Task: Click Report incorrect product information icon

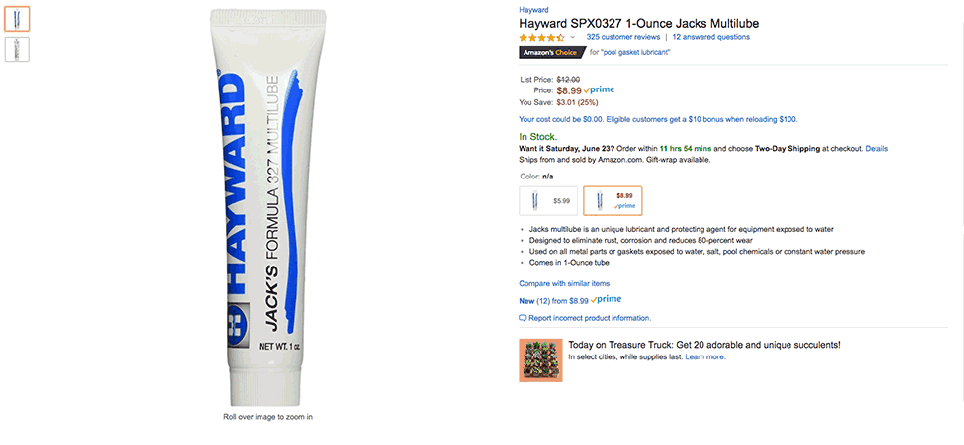Action: [x=523, y=318]
